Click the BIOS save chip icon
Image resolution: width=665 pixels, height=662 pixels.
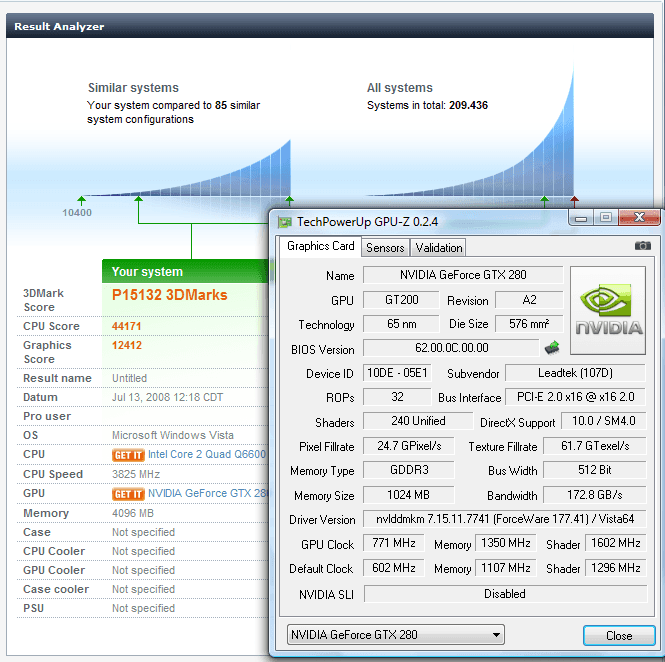(552, 348)
